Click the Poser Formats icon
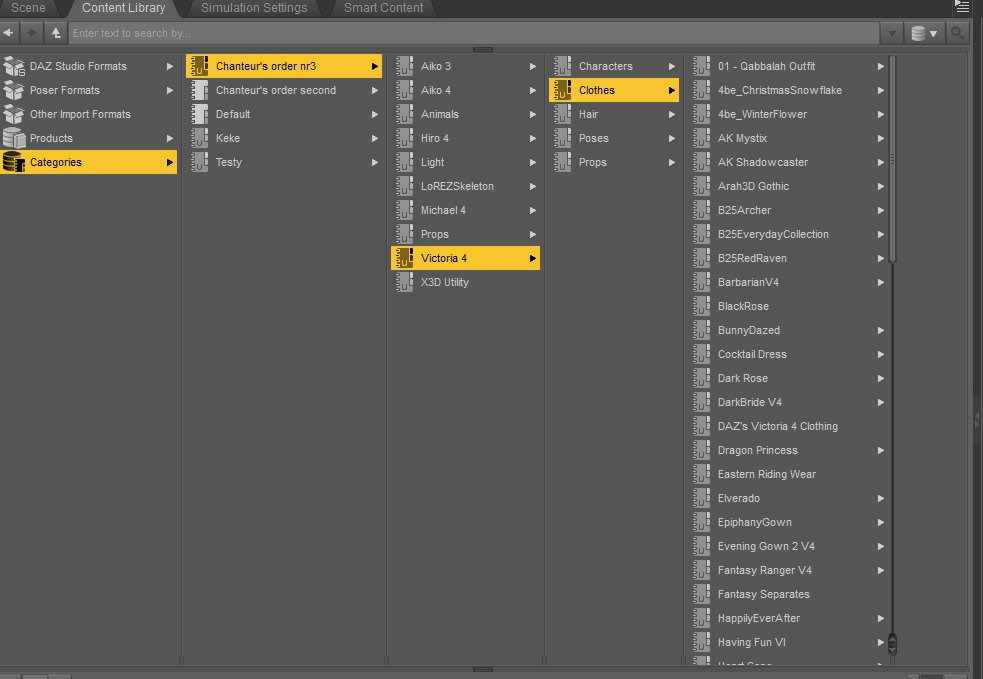Screen dimensions: 983x679 pos(14,90)
